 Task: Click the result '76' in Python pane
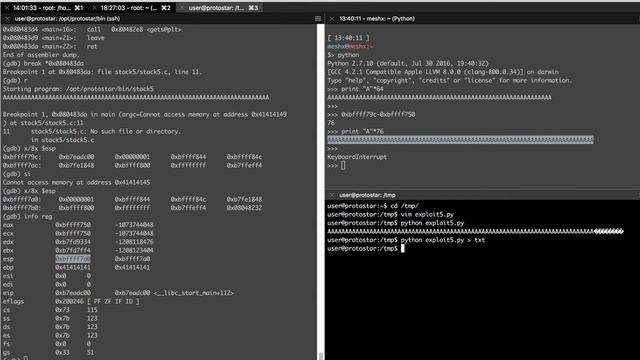tap(331, 123)
